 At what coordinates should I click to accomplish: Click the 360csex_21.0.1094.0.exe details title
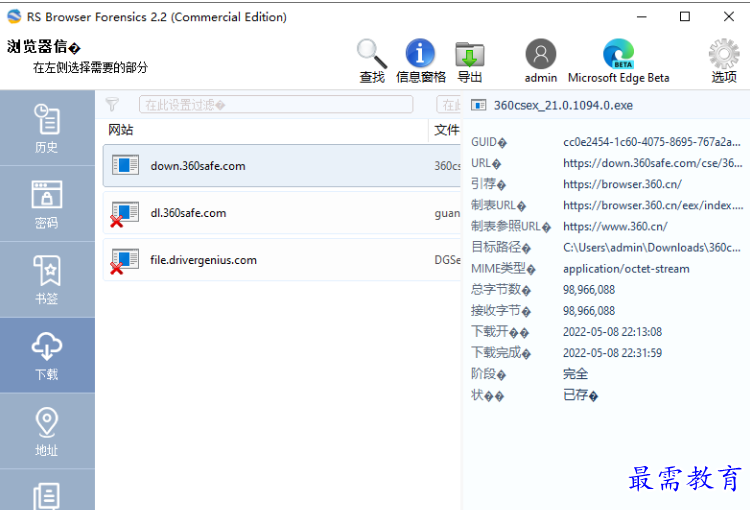[563, 105]
